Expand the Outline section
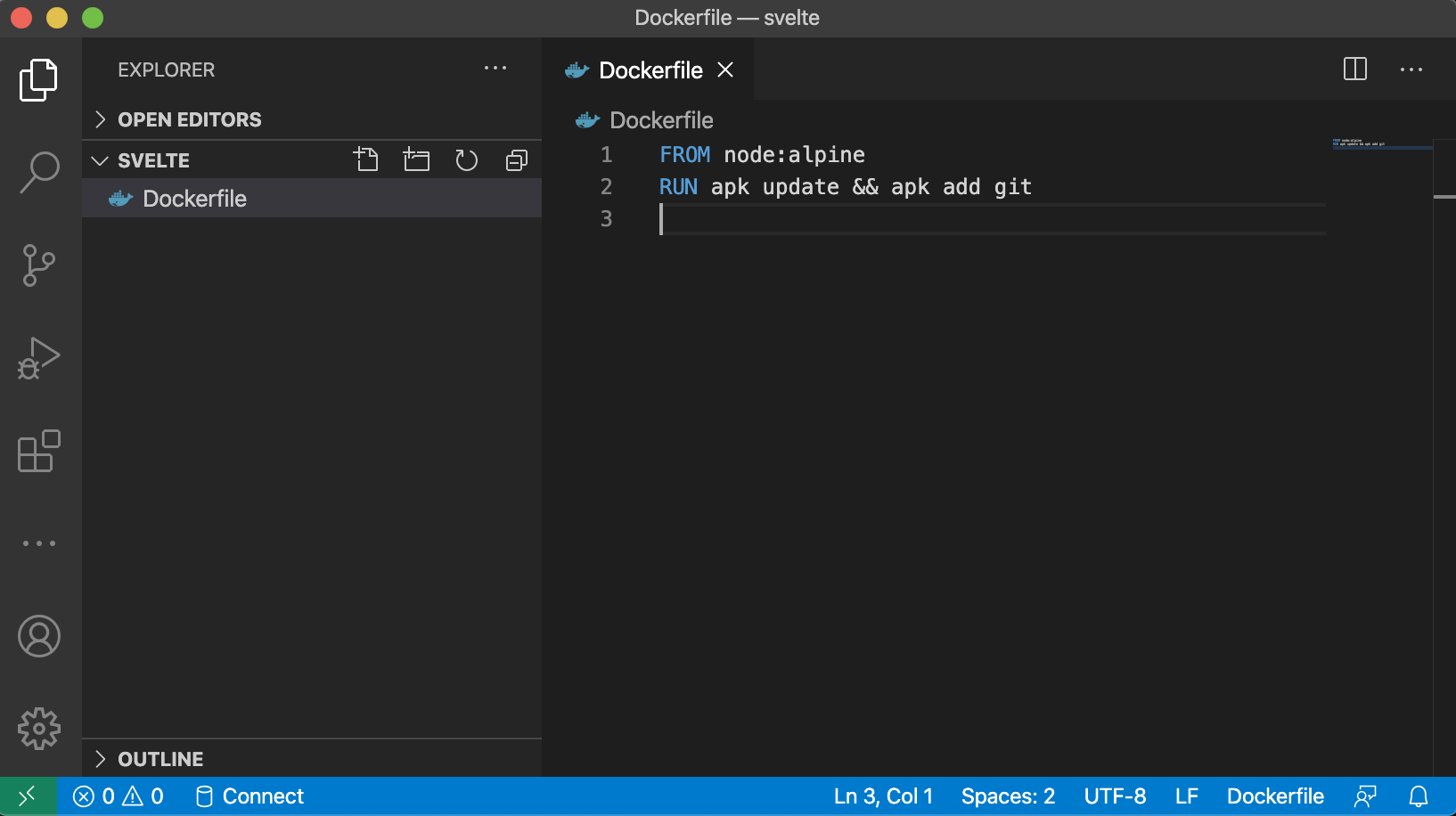 [x=312, y=759]
